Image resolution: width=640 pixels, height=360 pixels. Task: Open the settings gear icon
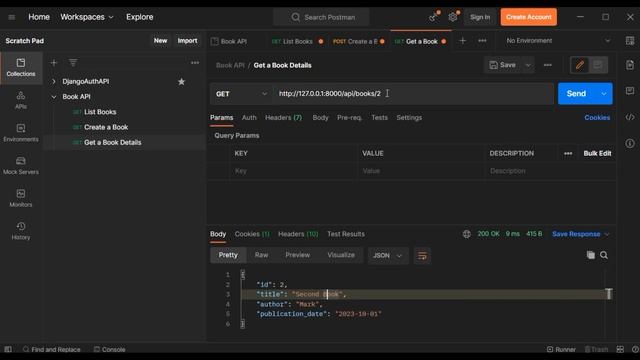coord(453,17)
